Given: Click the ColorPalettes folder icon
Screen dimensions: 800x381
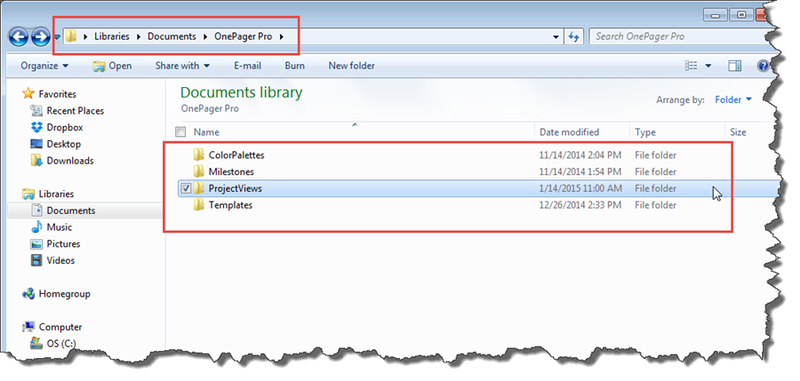Looking at the screenshot, I should click(x=199, y=155).
